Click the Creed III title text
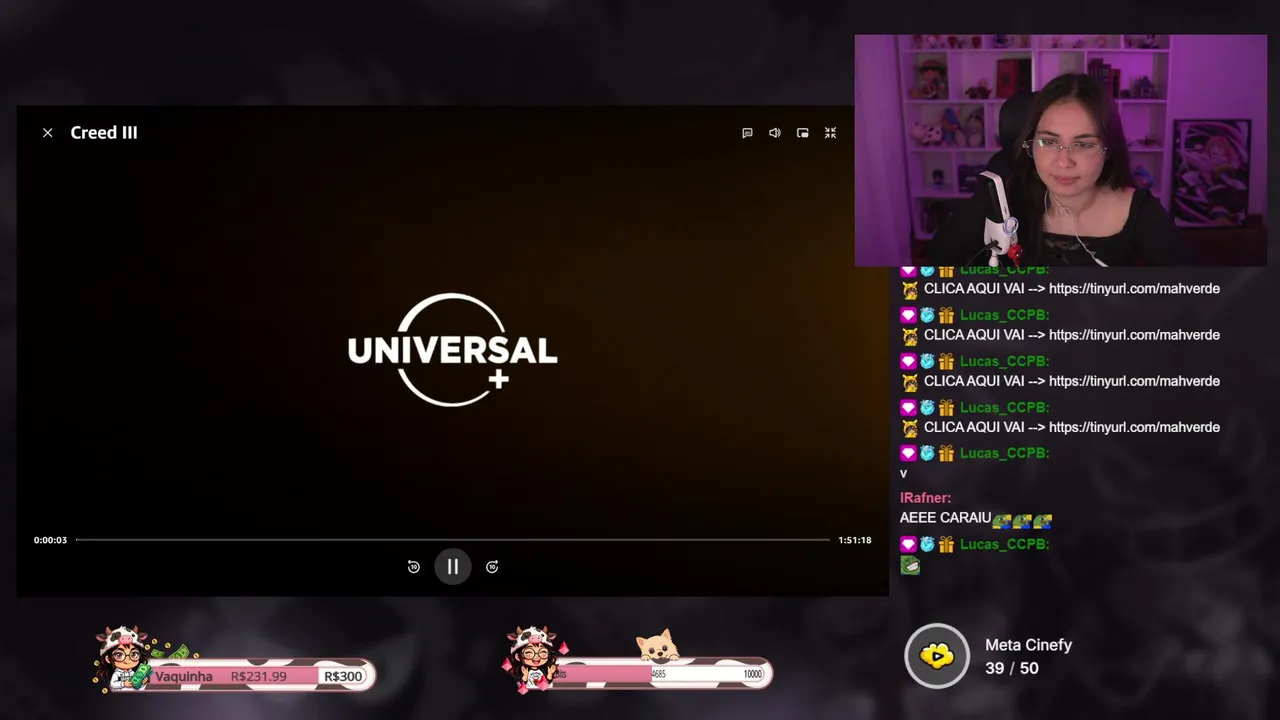Image resolution: width=1280 pixels, height=720 pixels. [104, 133]
